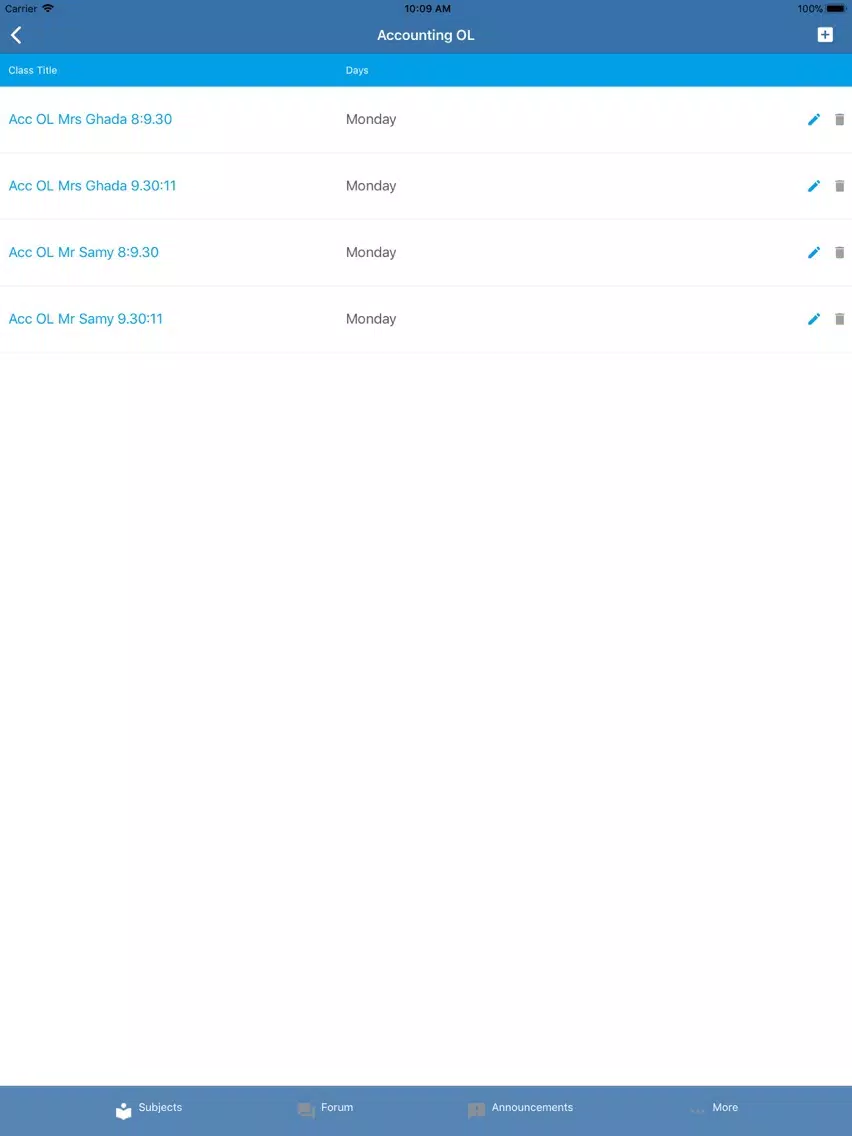Switch to the Subjects tab
Screen dimensions: 852x1136
149,1109
